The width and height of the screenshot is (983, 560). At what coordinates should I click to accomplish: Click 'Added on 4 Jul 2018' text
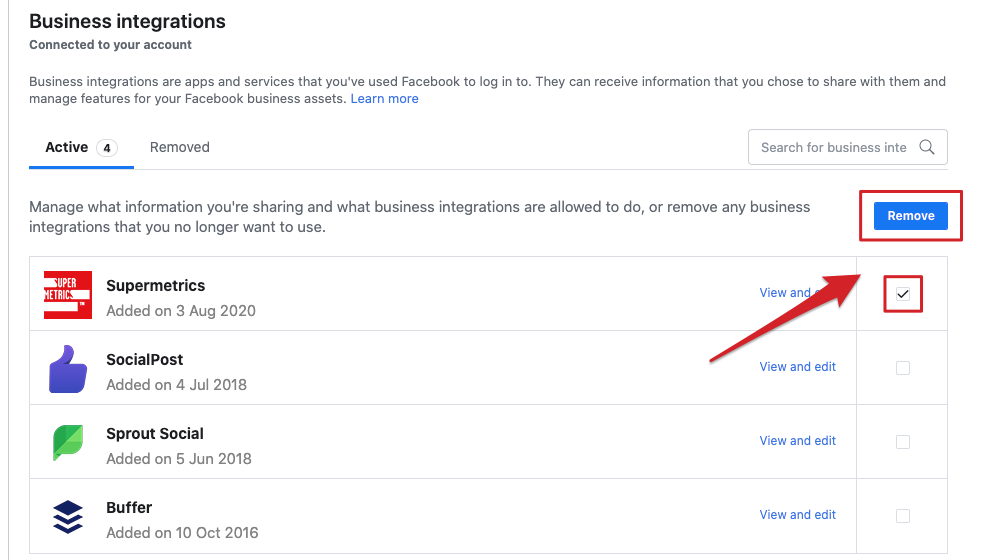(x=176, y=385)
